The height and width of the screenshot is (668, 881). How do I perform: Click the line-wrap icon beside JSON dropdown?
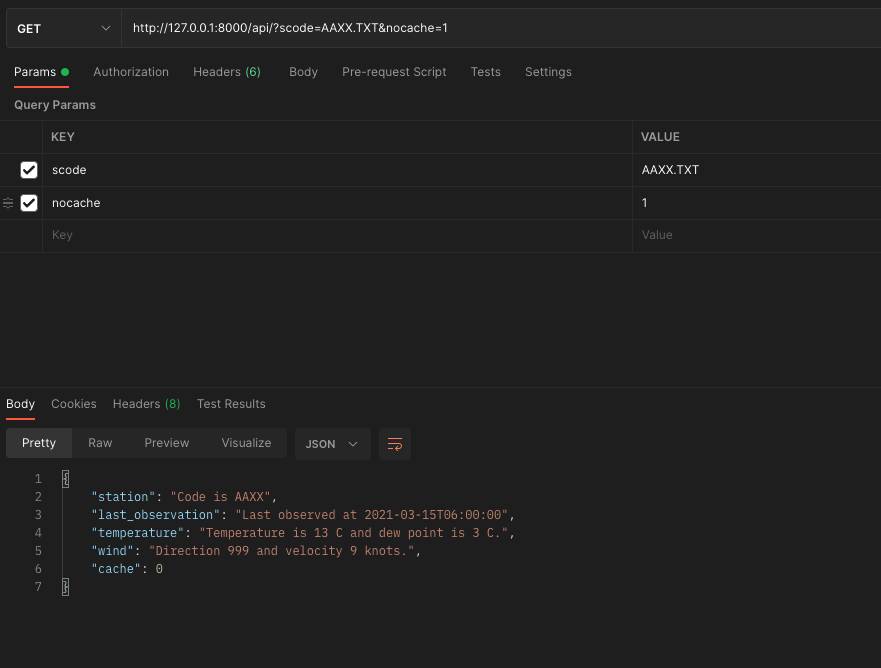(394, 443)
